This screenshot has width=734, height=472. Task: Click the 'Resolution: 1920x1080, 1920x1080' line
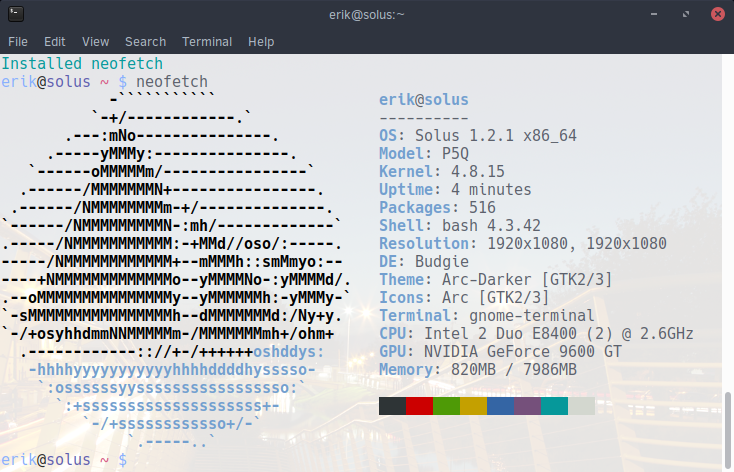point(523,243)
